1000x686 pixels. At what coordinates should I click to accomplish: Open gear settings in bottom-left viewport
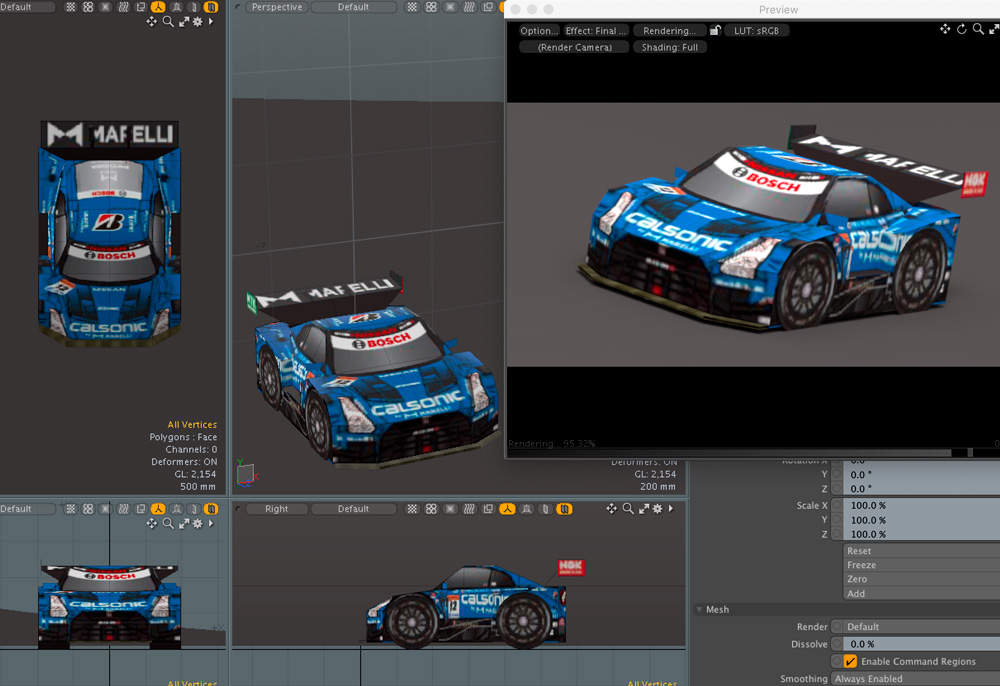[x=198, y=523]
